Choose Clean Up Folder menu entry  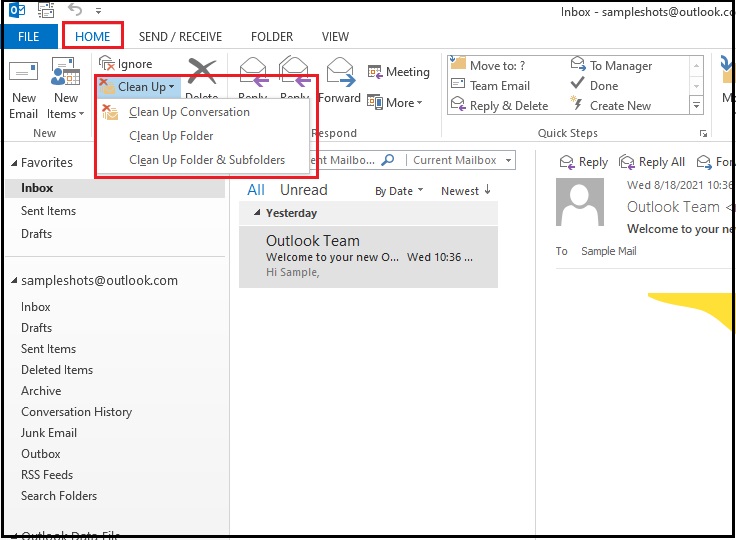[202, 136]
